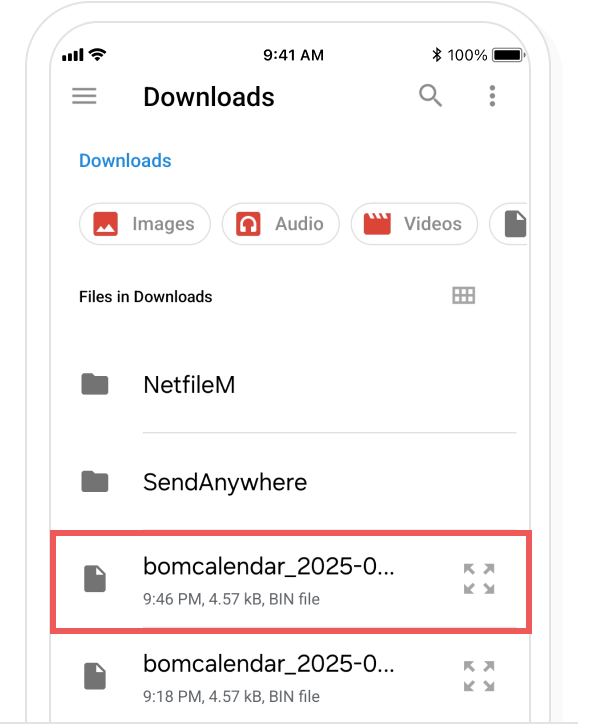Filter files by Videos
592x724 pixels.
tap(414, 224)
